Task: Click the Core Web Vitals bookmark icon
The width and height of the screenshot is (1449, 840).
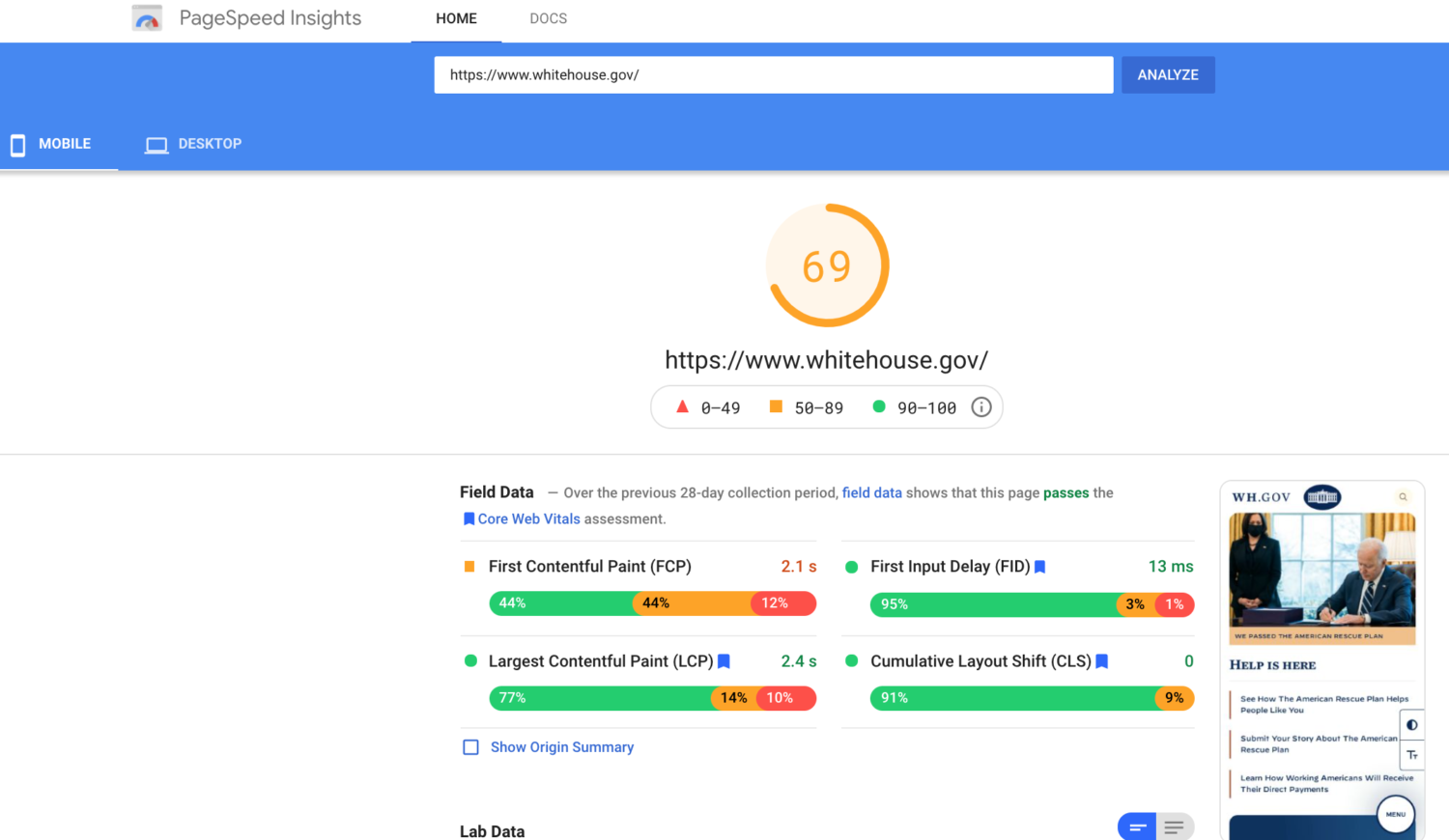Action: 469,518
